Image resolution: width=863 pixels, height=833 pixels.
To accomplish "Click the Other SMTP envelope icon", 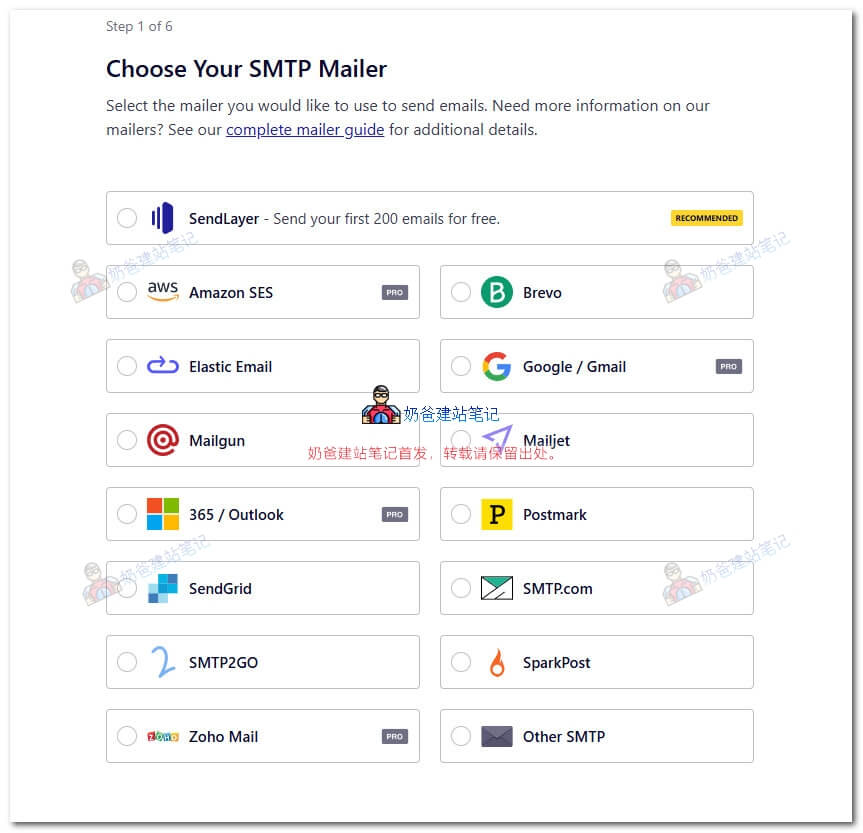I will coord(496,736).
